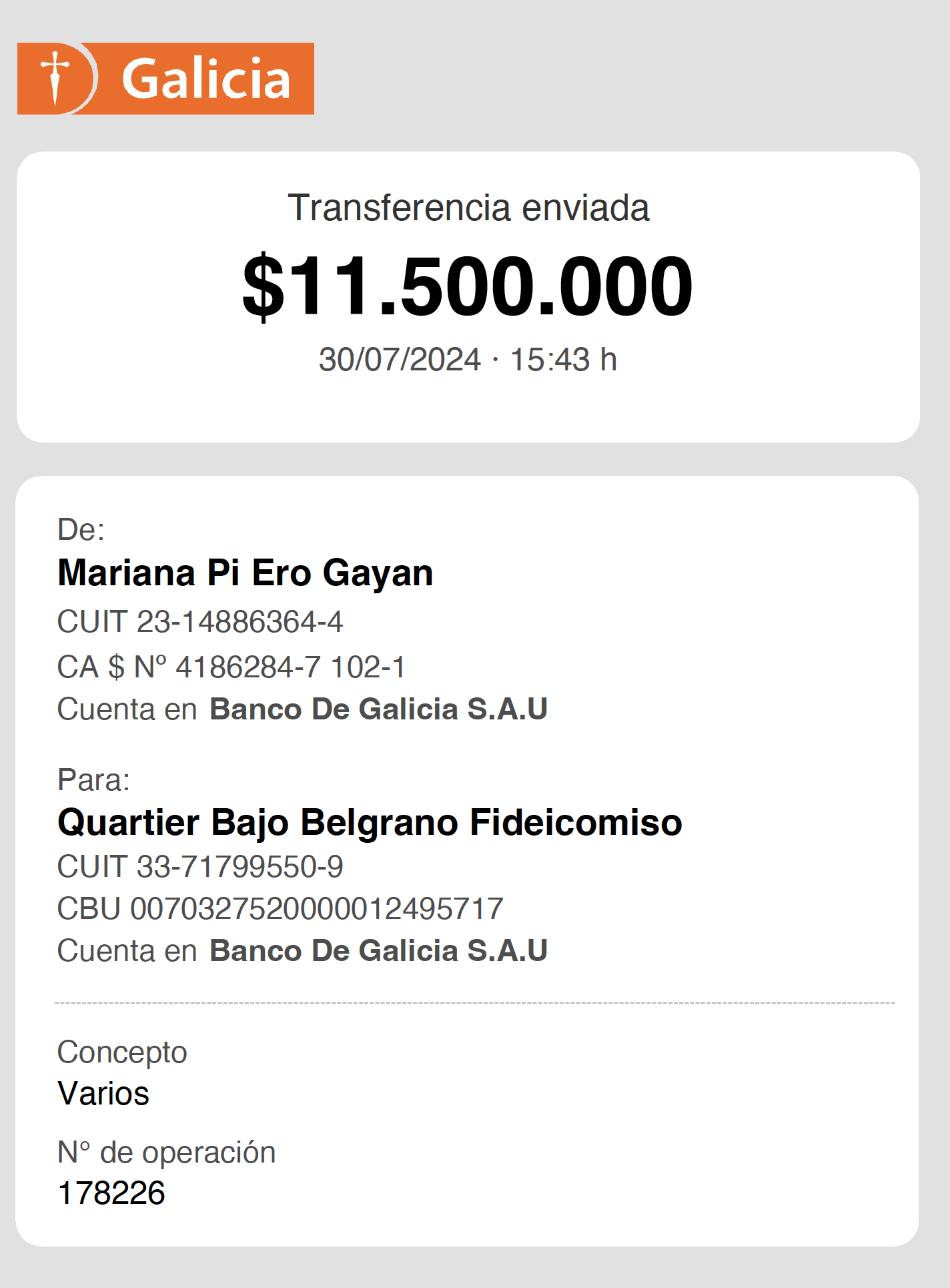The image size is (950, 1288).
Task: Click sender CUIT 23-14886364-4
Action: [x=200, y=622]
